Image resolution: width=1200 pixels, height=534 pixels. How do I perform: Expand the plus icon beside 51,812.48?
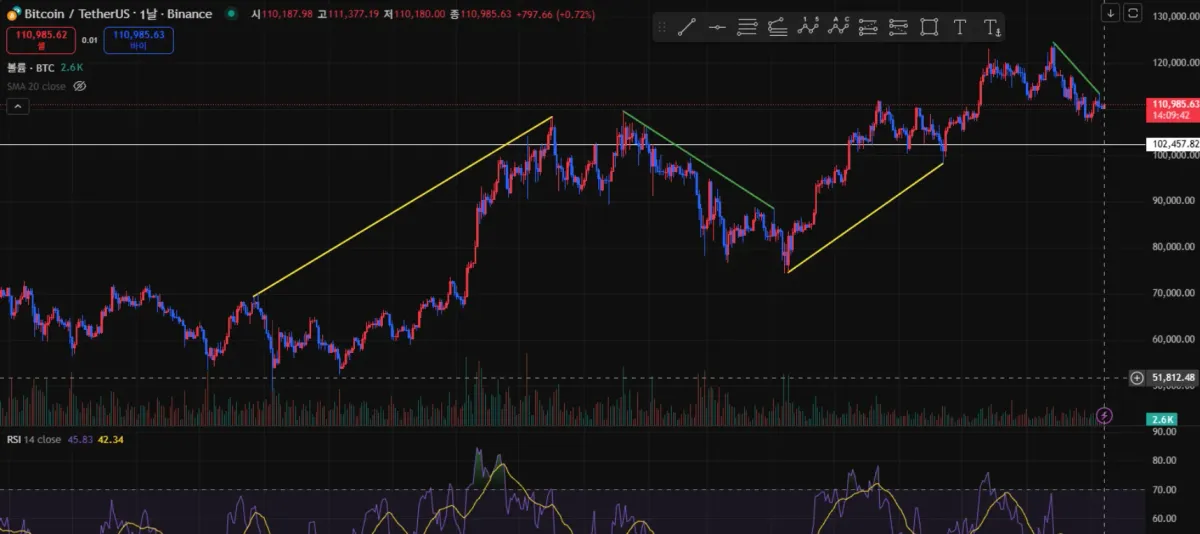pos(1137,377)
